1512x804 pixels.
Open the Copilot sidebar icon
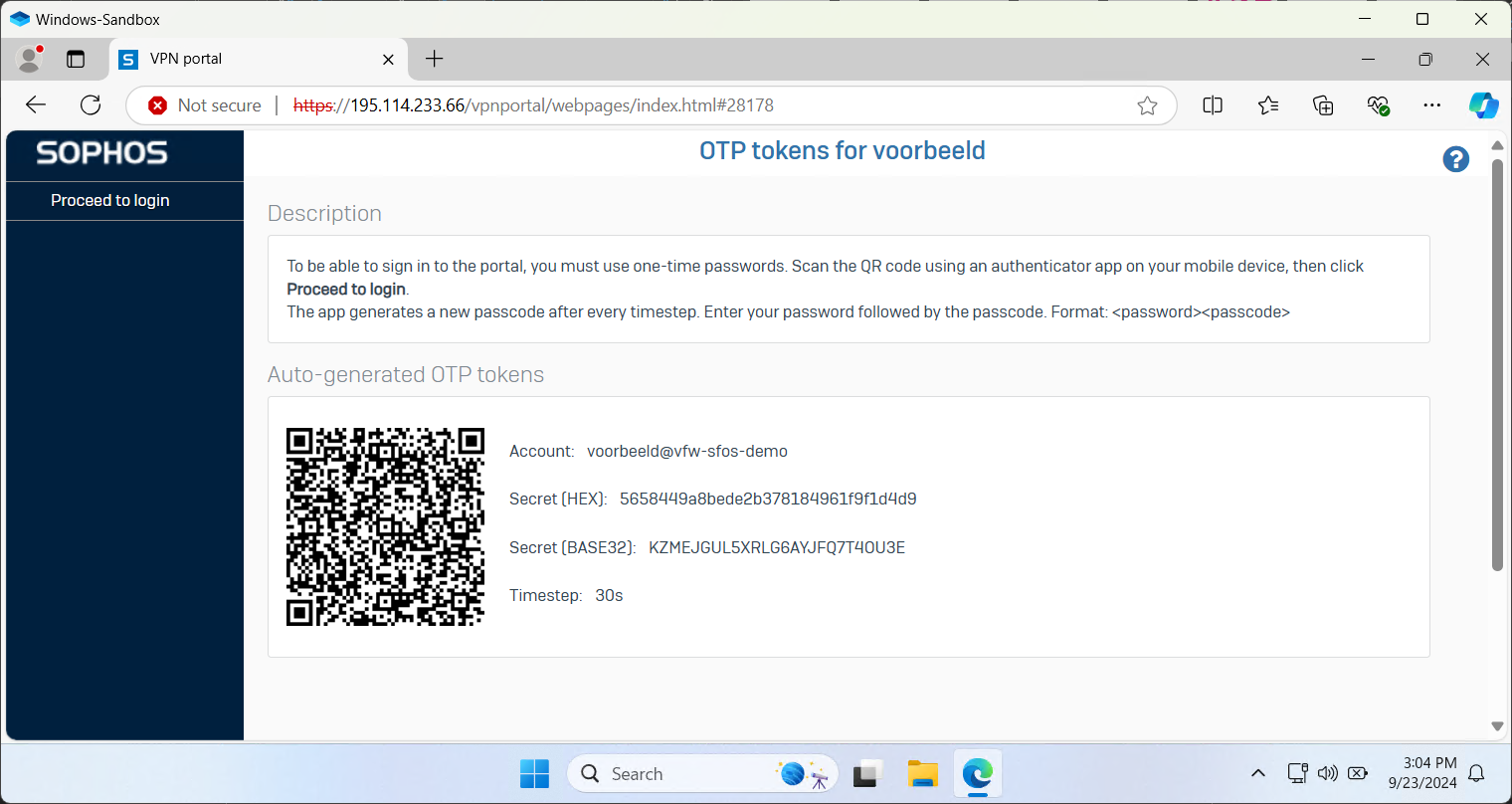[1483, 105]
